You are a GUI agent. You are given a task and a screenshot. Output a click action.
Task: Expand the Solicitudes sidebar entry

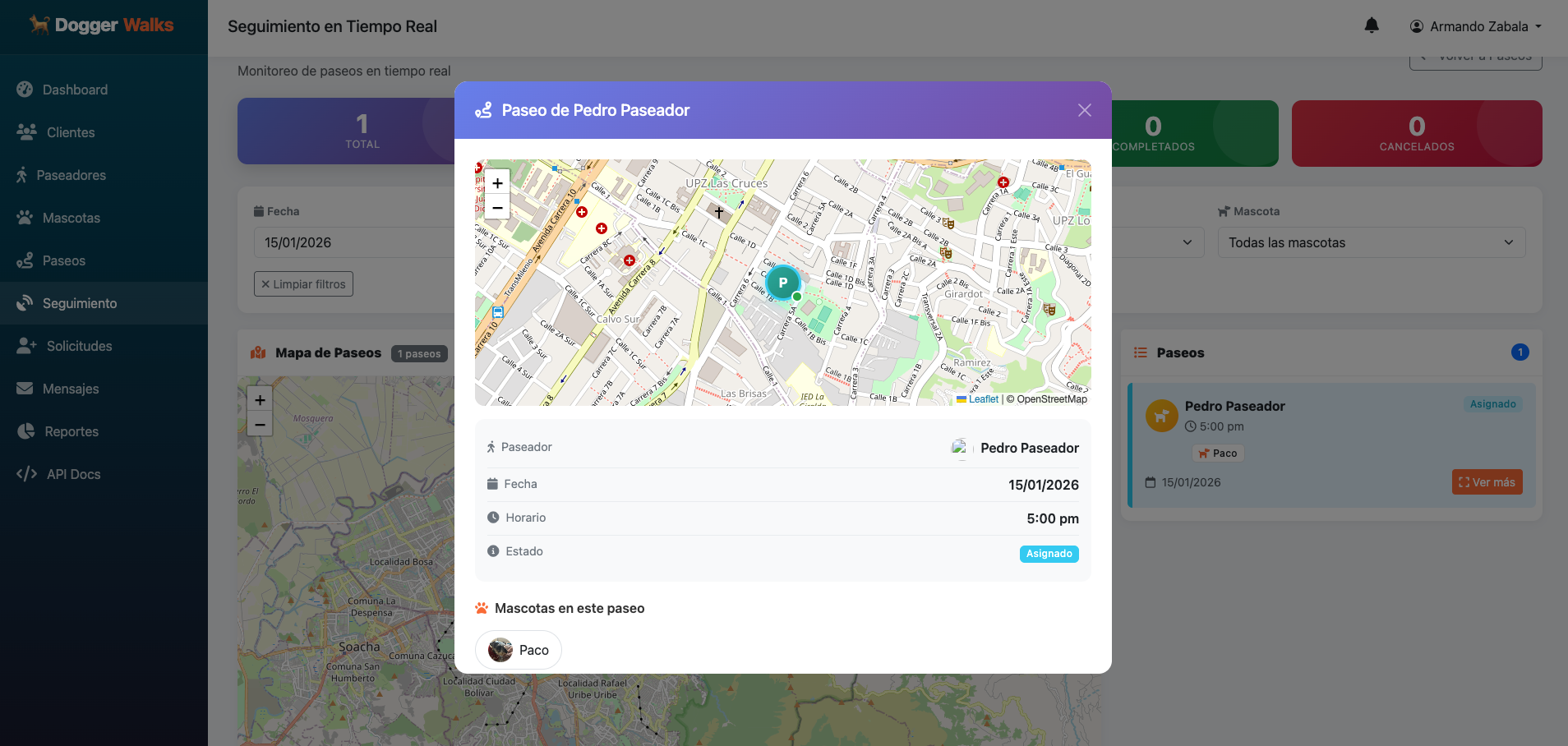click(77, 346)
